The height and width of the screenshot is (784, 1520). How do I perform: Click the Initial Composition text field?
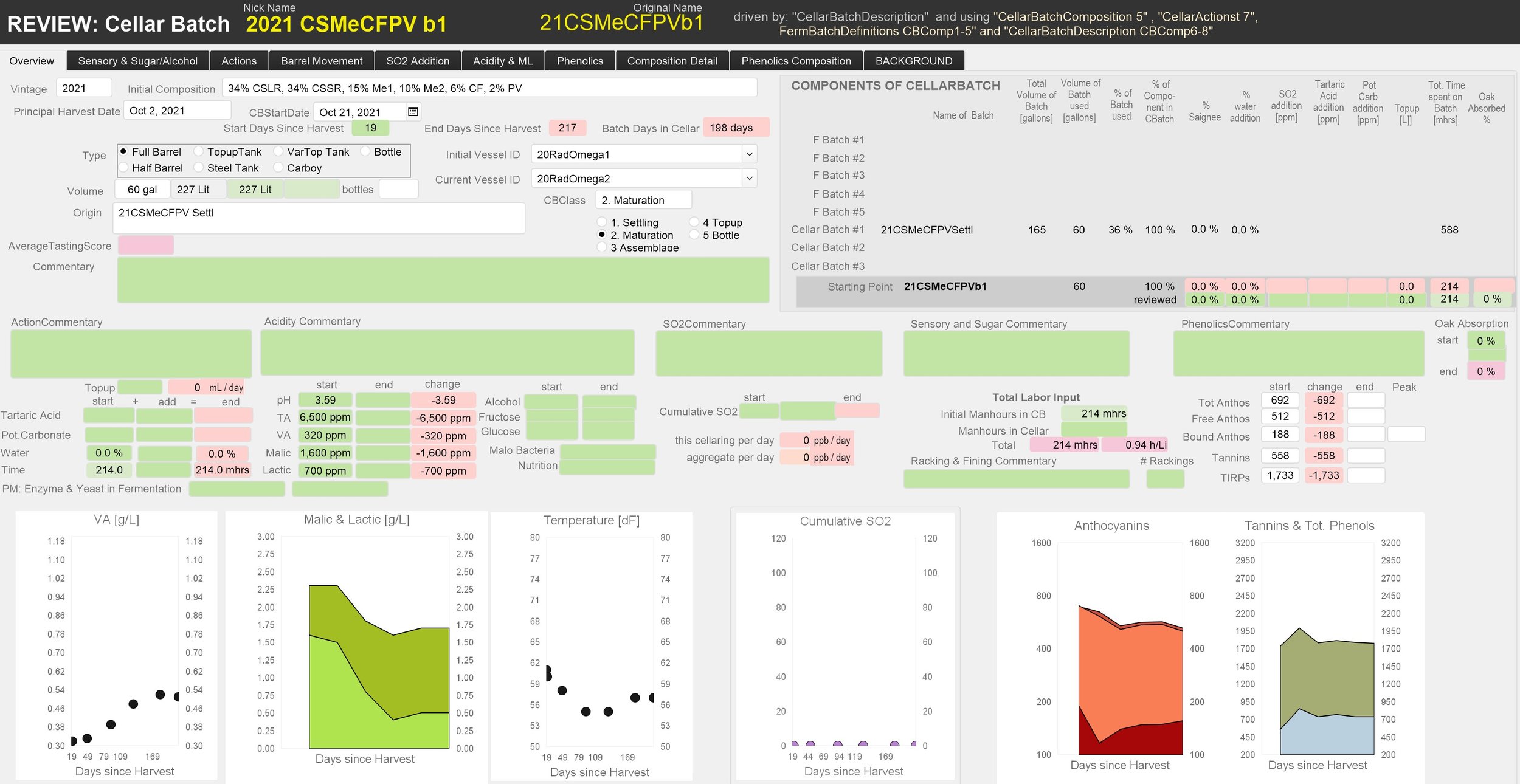coord(489,88)
